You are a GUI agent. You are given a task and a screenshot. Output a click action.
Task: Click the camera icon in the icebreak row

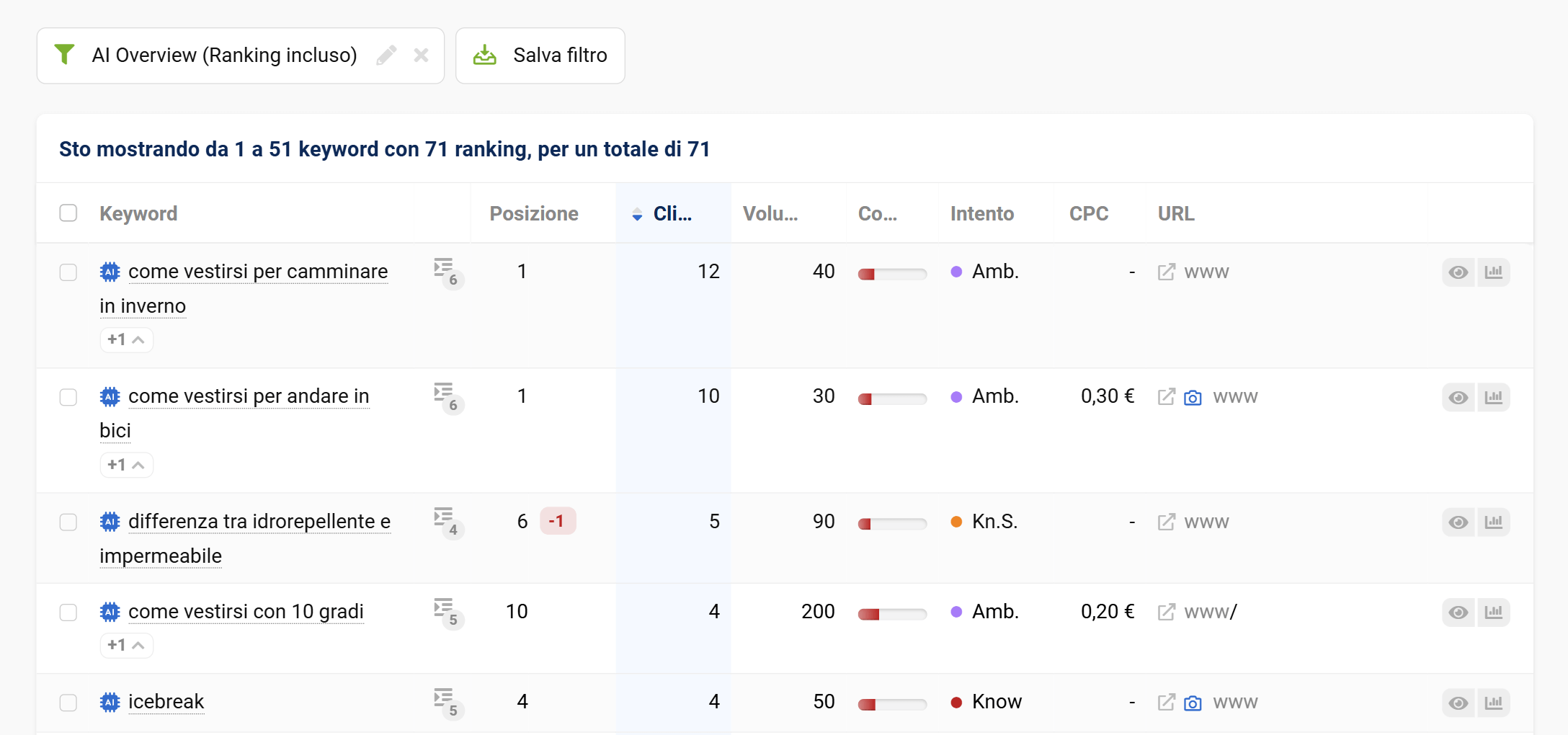click(x=1193, y=703)
